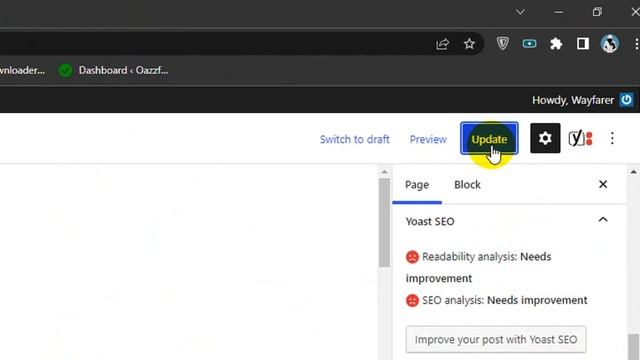Toggle the browser side panel icon
Screen dimensions: 640x360
pos(582,44)
